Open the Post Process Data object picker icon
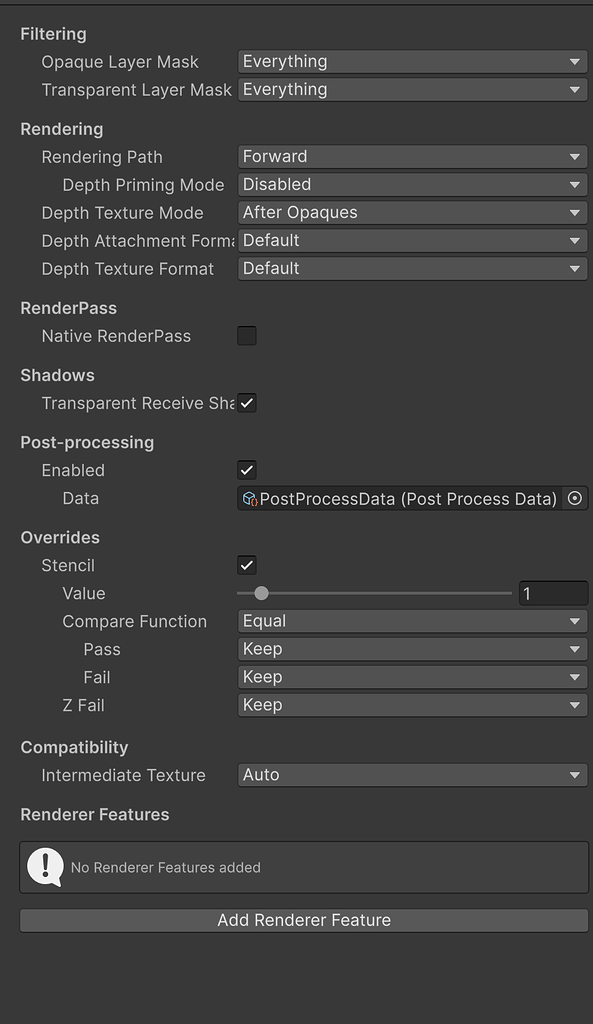593x1024 pixels. click(x=575, y=498)
